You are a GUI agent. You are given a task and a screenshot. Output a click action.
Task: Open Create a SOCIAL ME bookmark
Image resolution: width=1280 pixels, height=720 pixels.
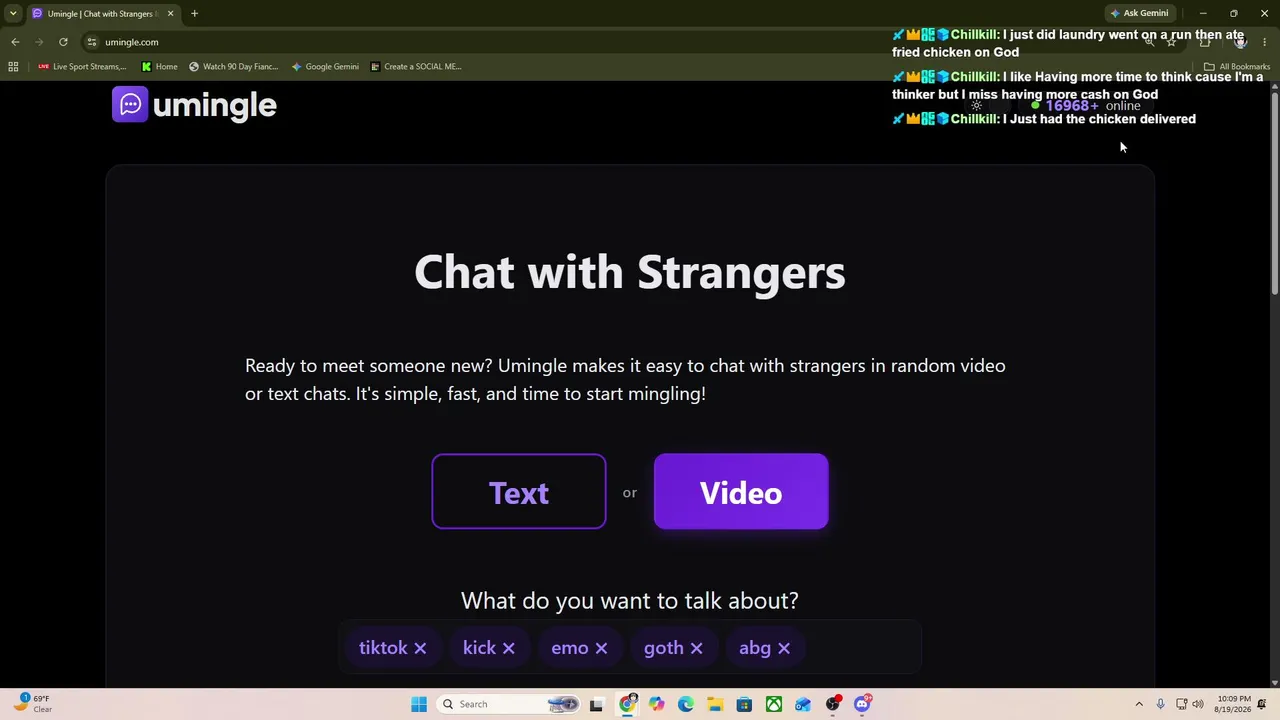(416, 67)
